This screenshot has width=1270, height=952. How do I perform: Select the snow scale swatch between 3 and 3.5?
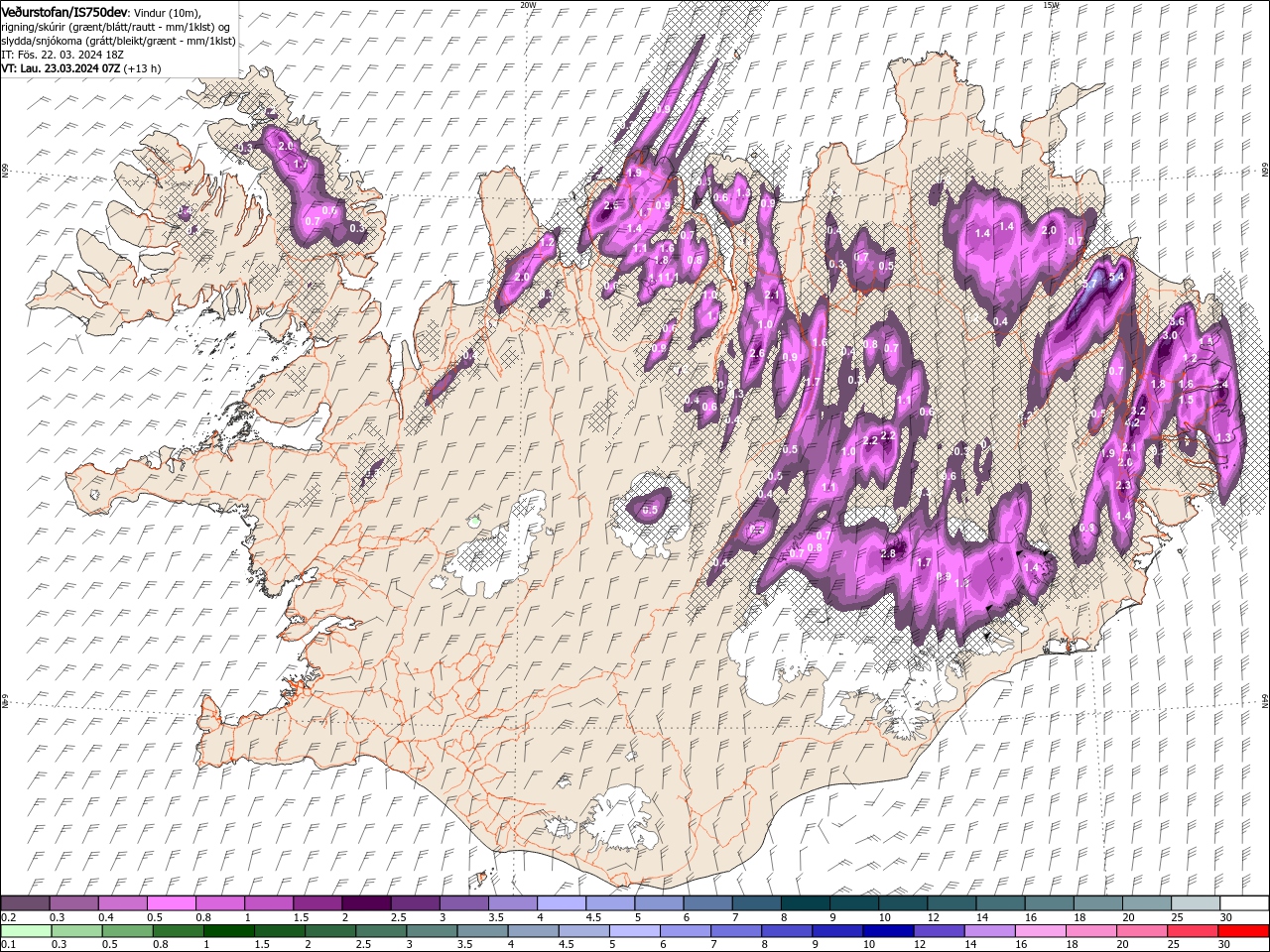[463, 903]
